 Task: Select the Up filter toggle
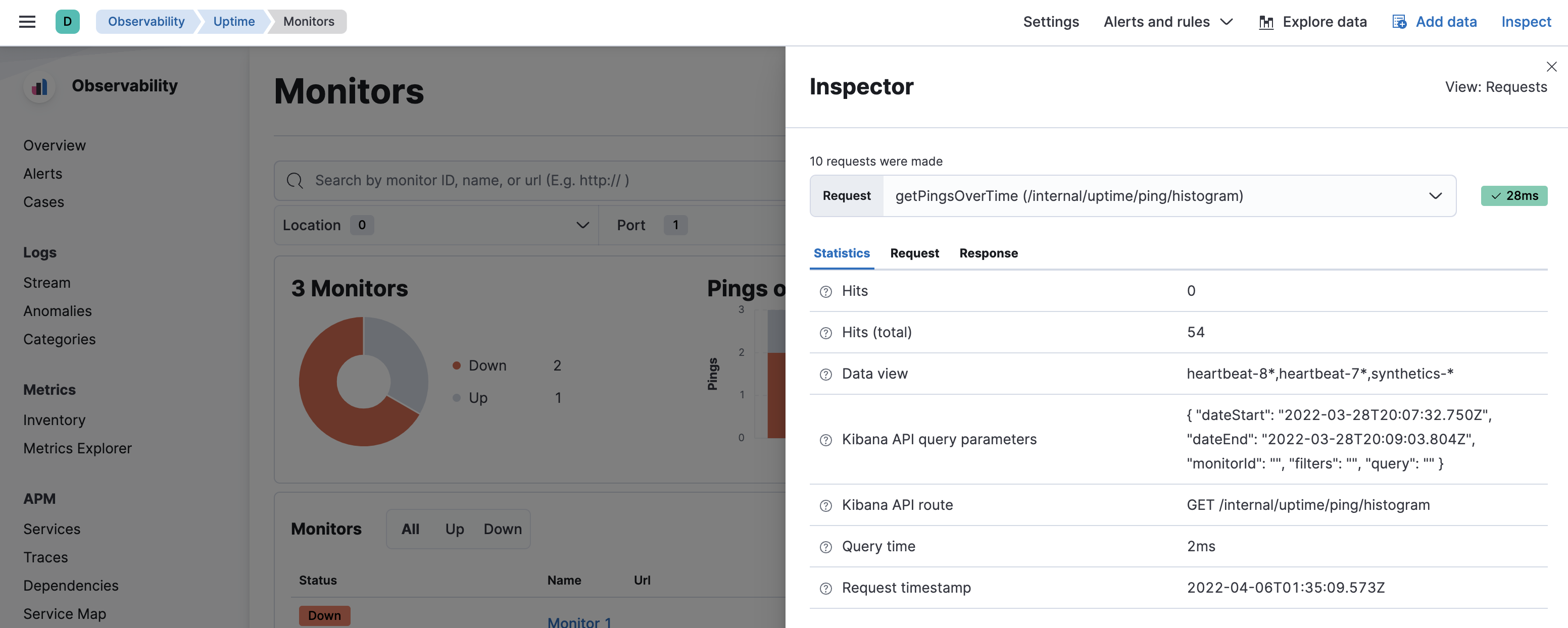tap(454, 528)
